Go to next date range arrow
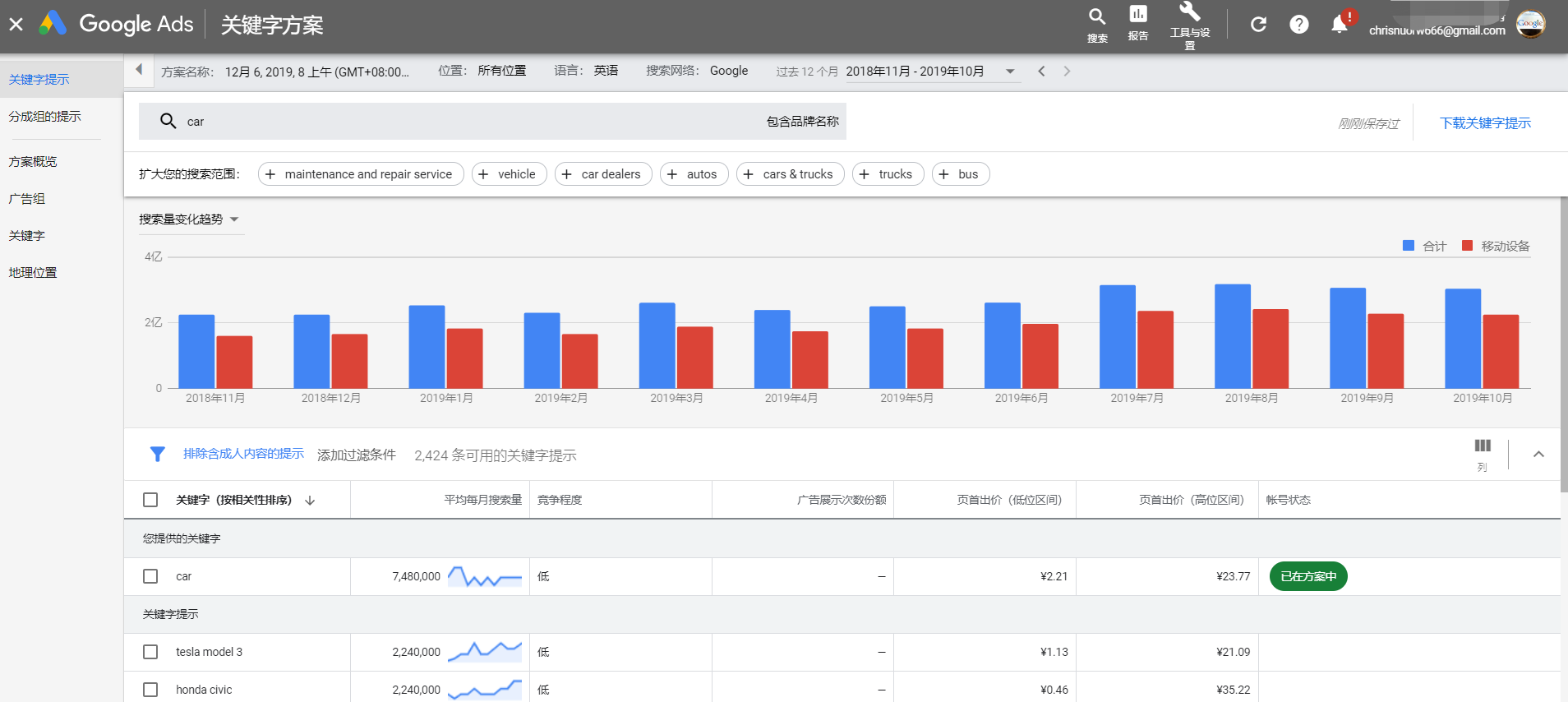The image size is (1568, 702). point(1067,72)
